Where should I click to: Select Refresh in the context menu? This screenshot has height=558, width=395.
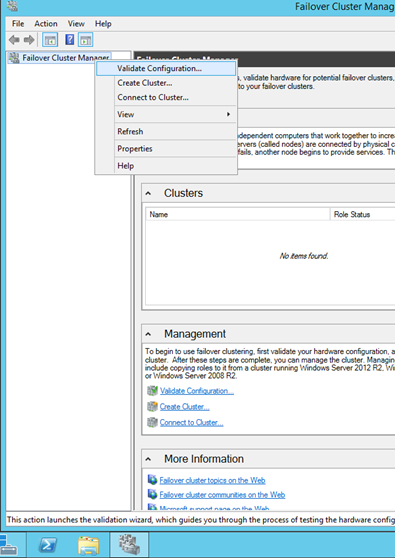[166, 132]
